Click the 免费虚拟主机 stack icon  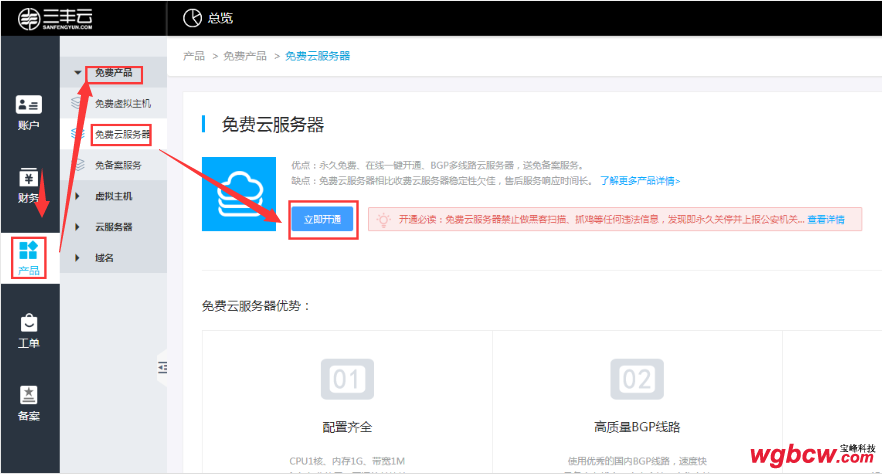(78, 103)
